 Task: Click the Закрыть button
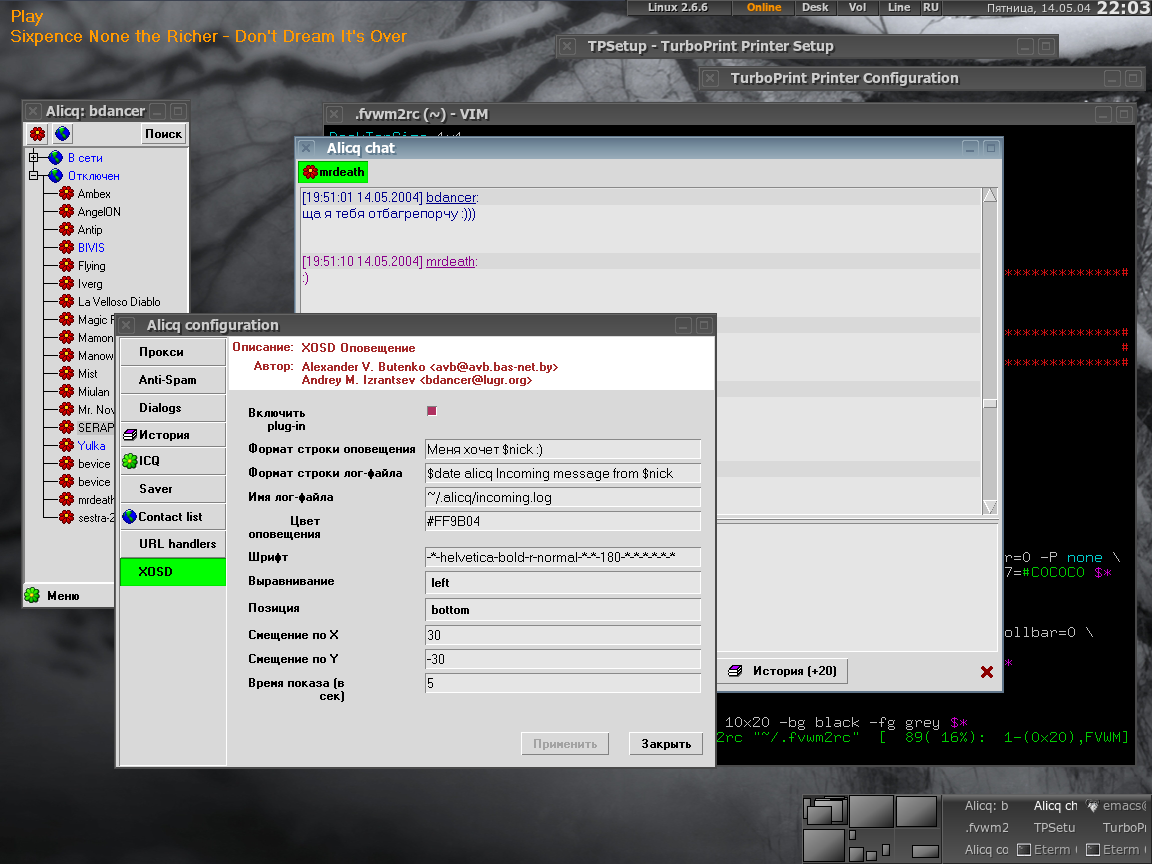click(x=666, y=744)
